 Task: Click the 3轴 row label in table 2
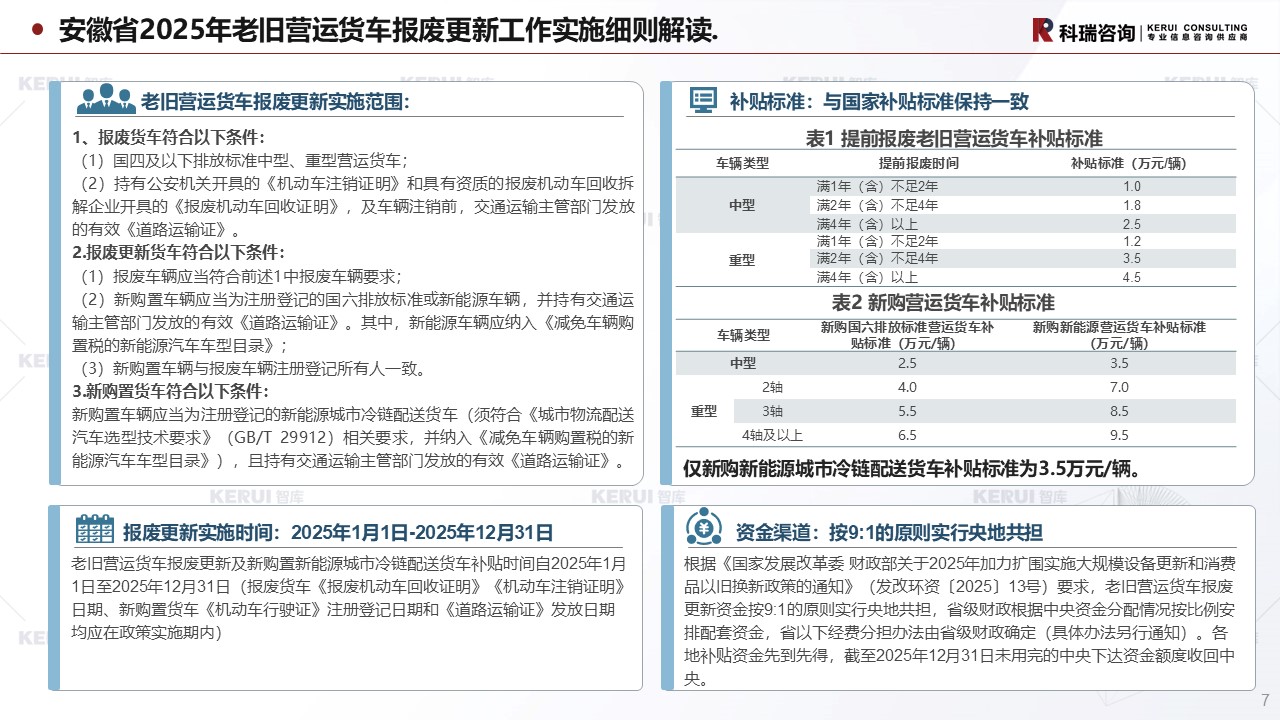click(773, 411)
